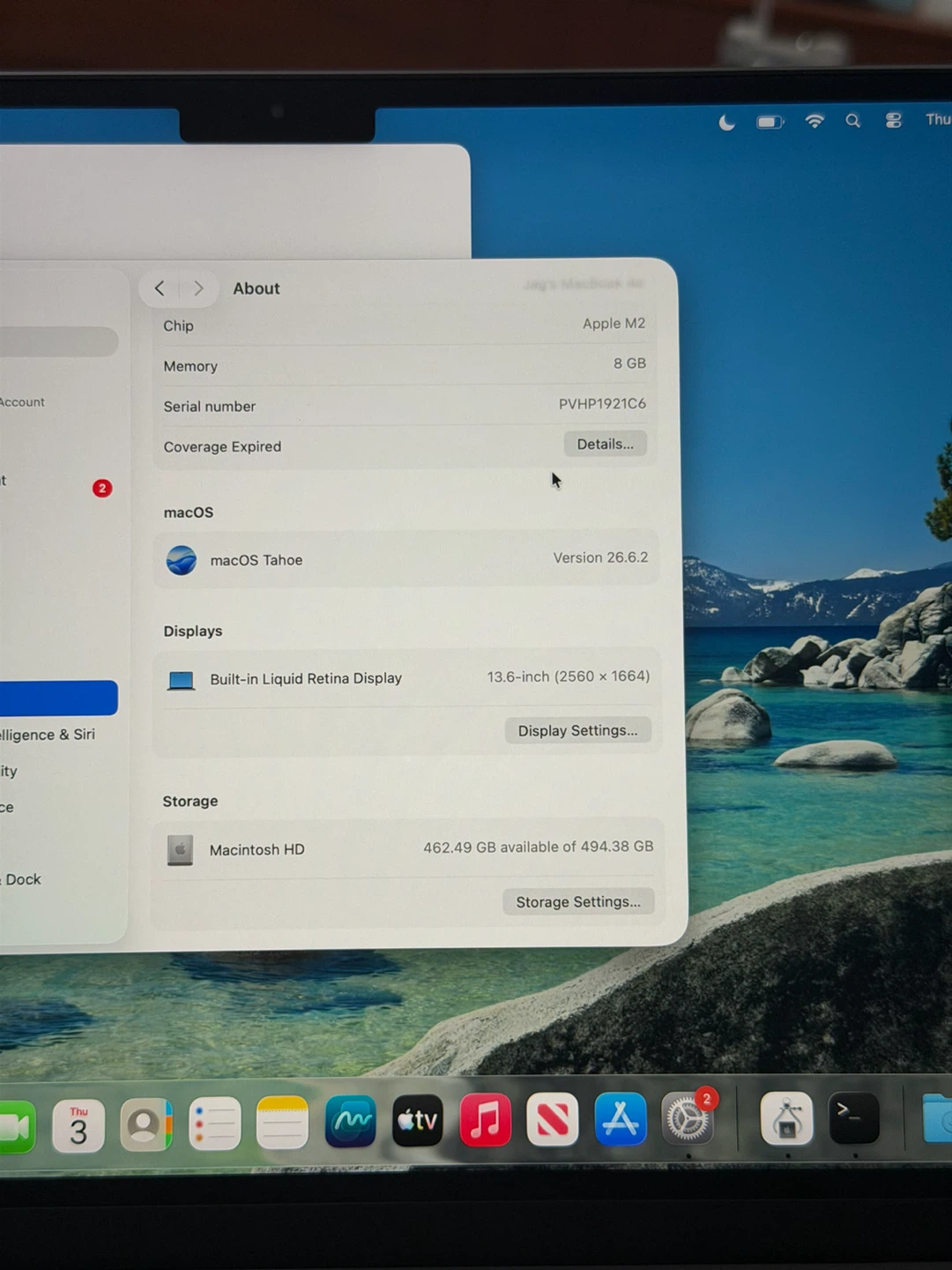This screenshot has width=952, height=1270.
Task: Select the Apple M2 chip value
Action: tap(614, 324)
